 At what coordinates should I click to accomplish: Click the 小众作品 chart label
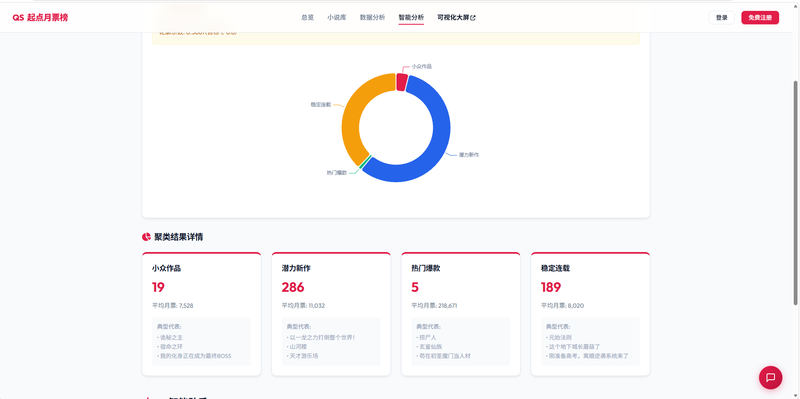coord(421,66)
